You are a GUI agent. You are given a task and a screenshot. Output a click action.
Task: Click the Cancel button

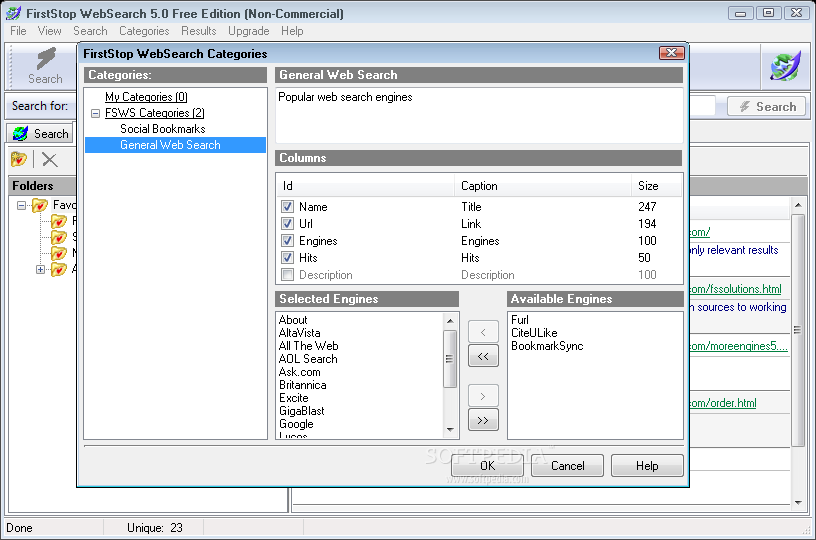[567, 466]
